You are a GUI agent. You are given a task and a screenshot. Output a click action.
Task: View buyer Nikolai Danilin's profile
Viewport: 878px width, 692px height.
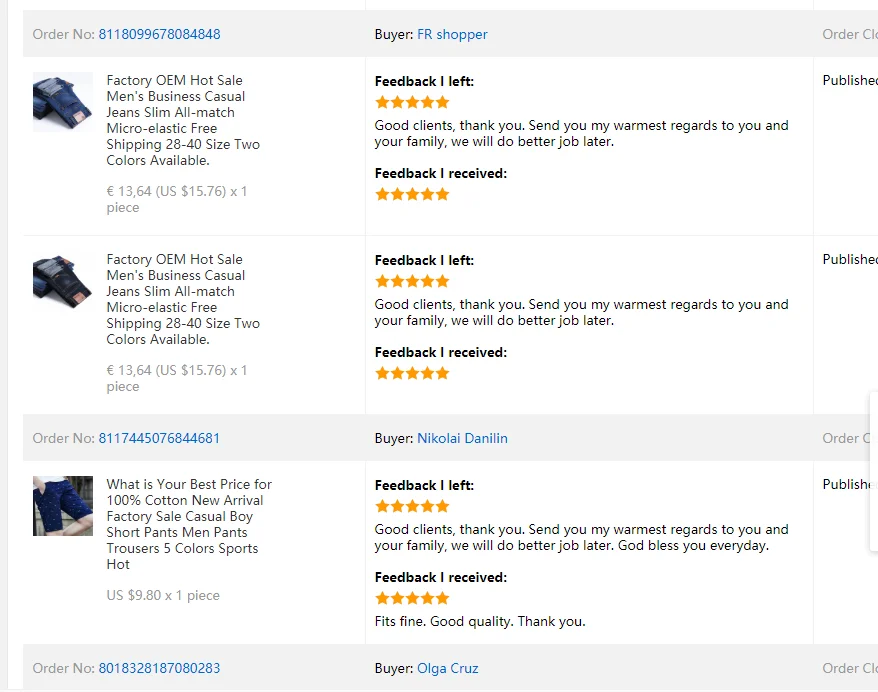pyautogui.click(x=462, y=438)
